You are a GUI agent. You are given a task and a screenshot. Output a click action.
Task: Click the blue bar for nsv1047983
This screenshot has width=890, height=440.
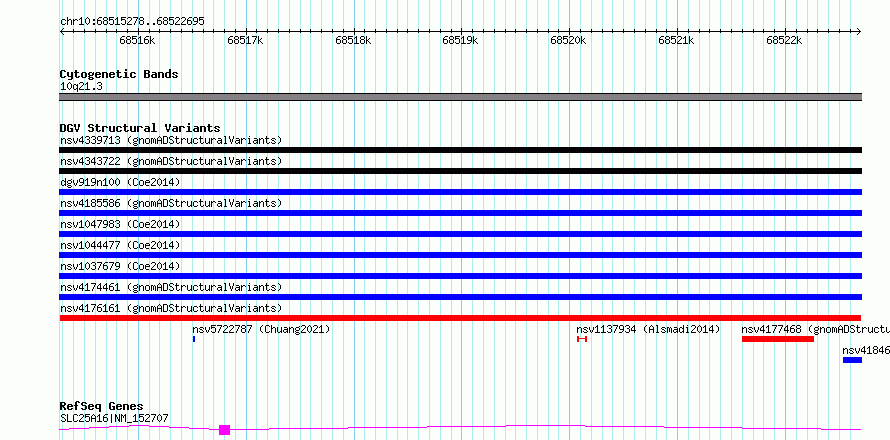click(460, 234)
